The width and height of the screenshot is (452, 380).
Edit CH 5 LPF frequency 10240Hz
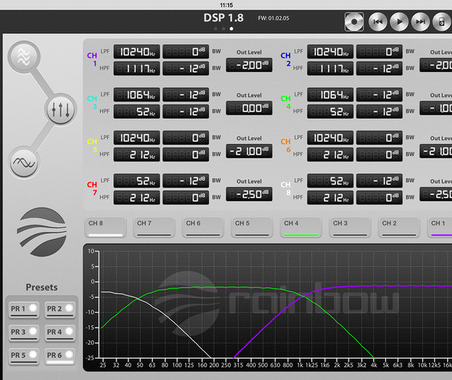(137, 138)
